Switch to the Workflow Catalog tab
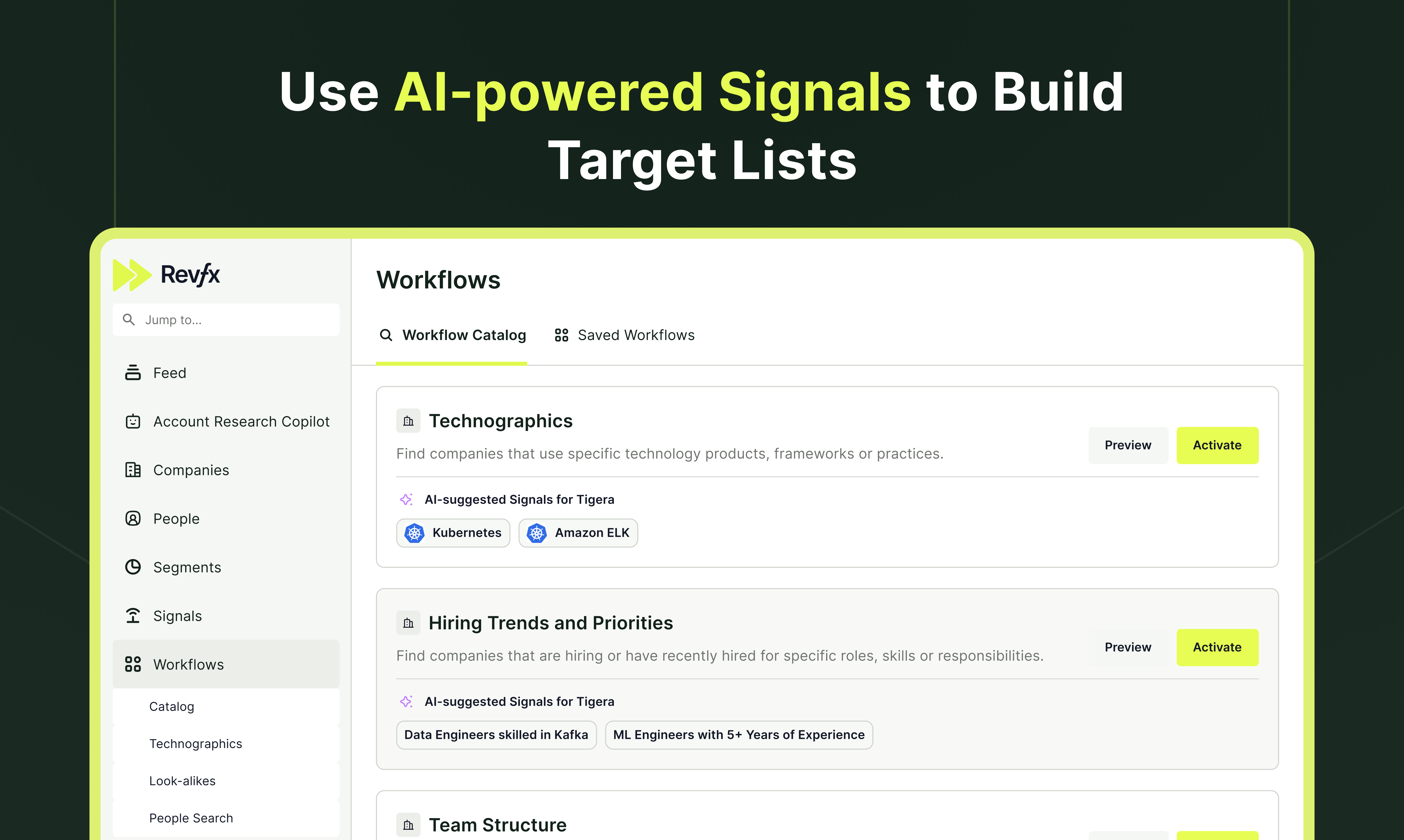Screen dimensions: 1404x840 pyautogui.click(x=452, y=336)
